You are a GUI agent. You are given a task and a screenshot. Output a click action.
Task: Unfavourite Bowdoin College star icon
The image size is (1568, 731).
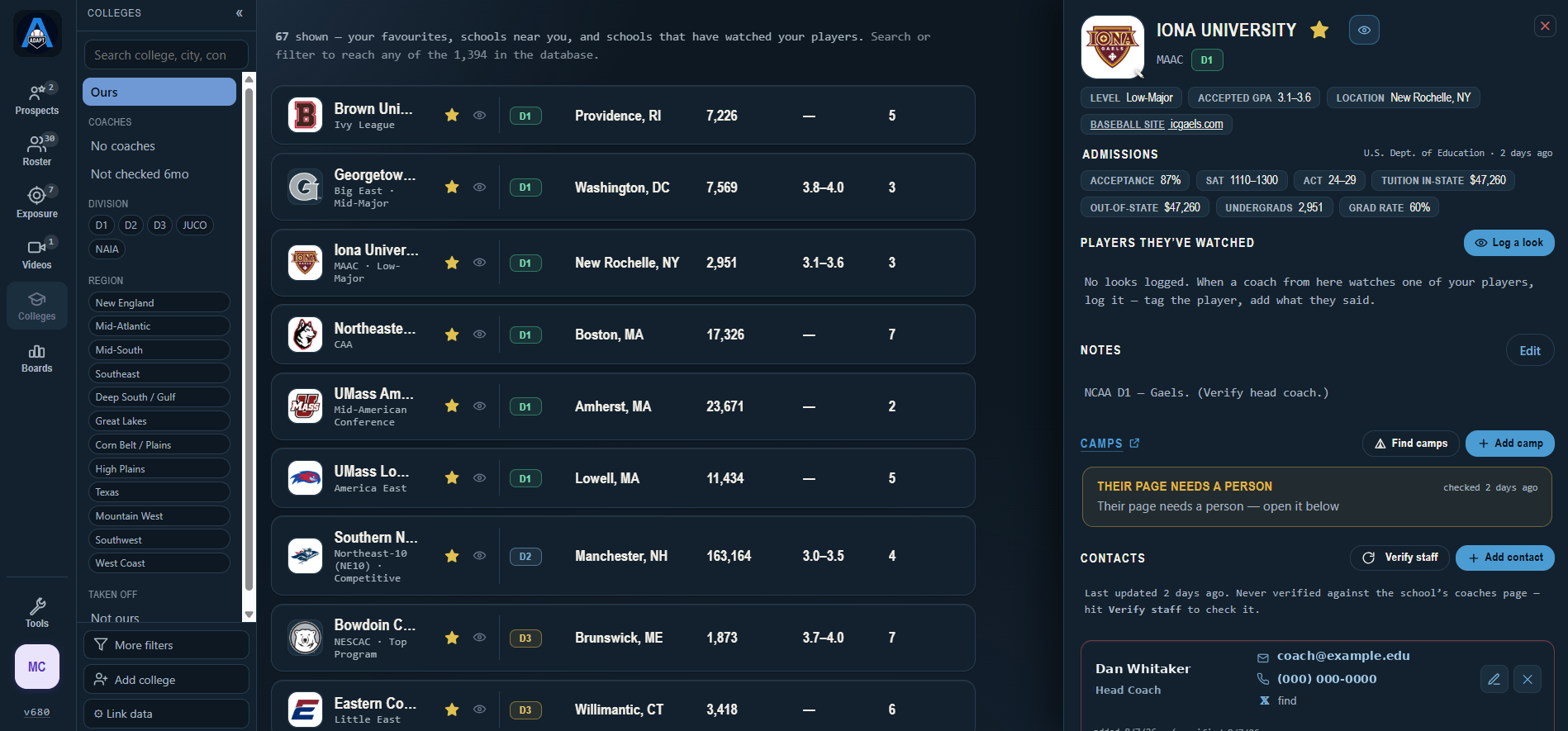coord(452,638)
